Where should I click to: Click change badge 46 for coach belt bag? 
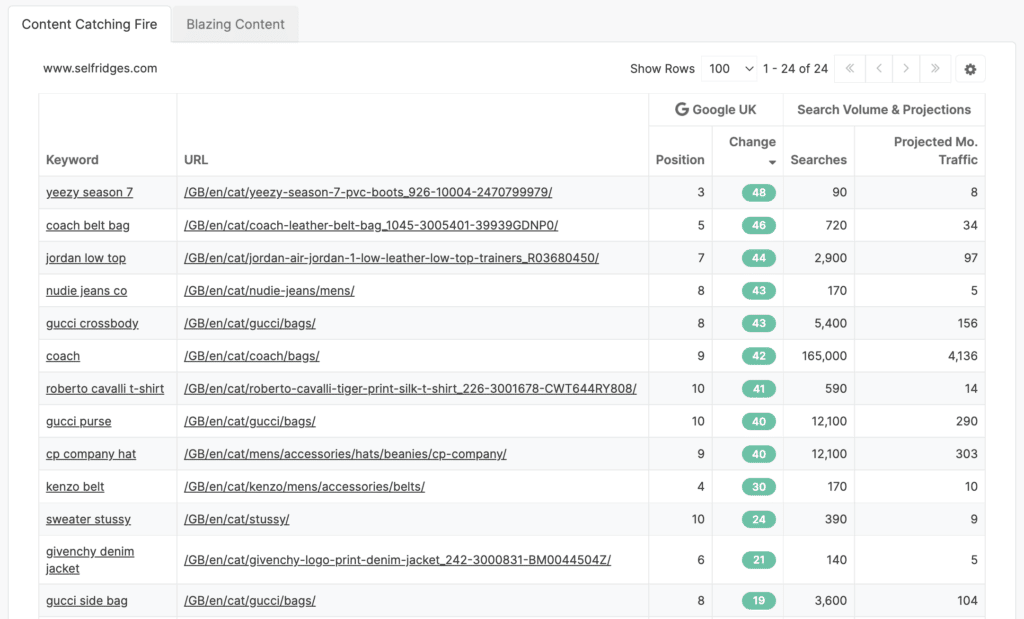pyautogui.click(x=758, y=225)
